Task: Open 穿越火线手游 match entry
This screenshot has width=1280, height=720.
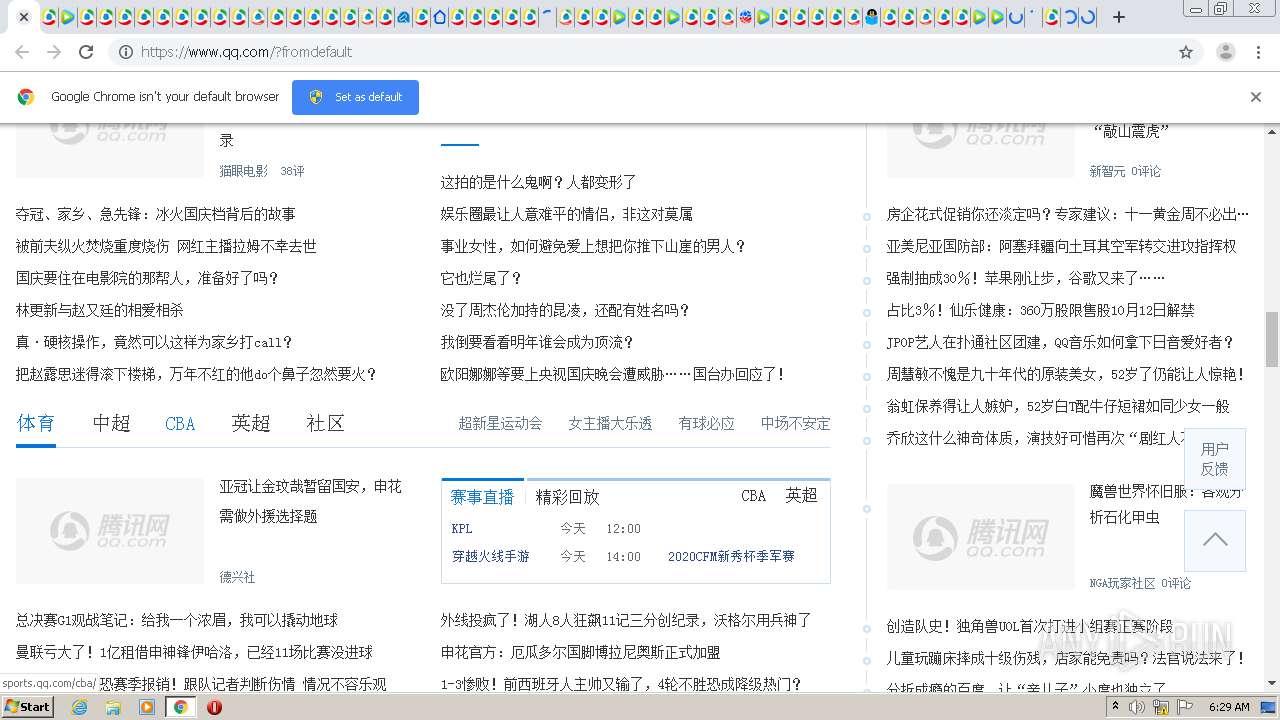Action: coord(491,557)
